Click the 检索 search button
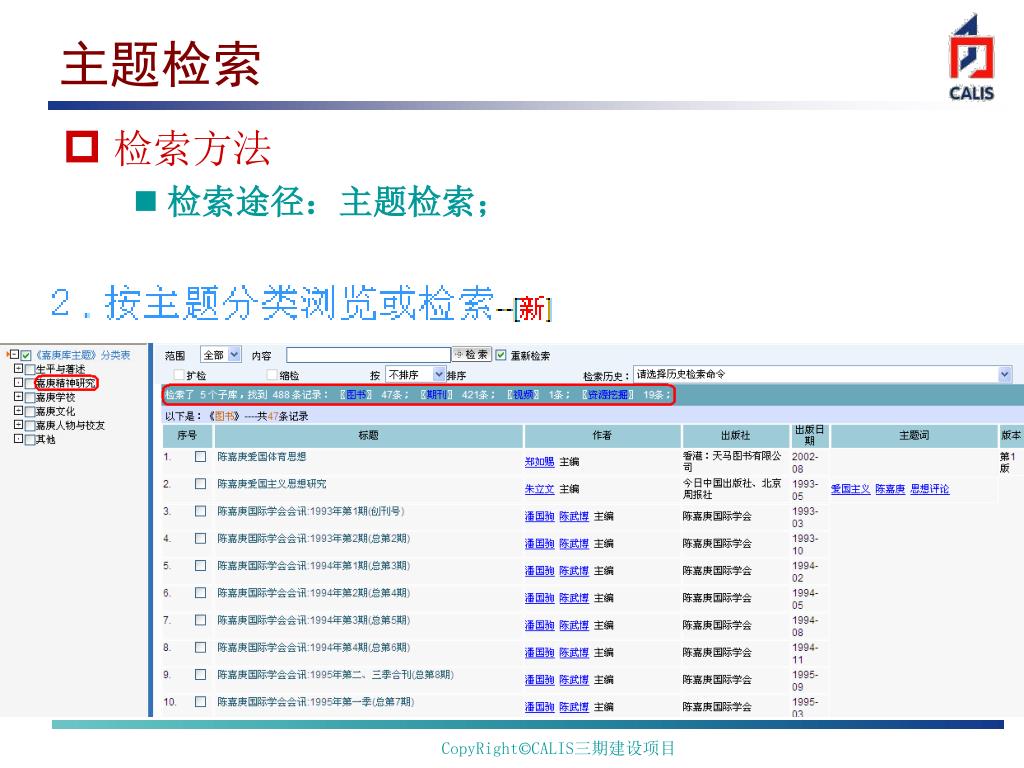1024x768 pixels. [472, 354]
